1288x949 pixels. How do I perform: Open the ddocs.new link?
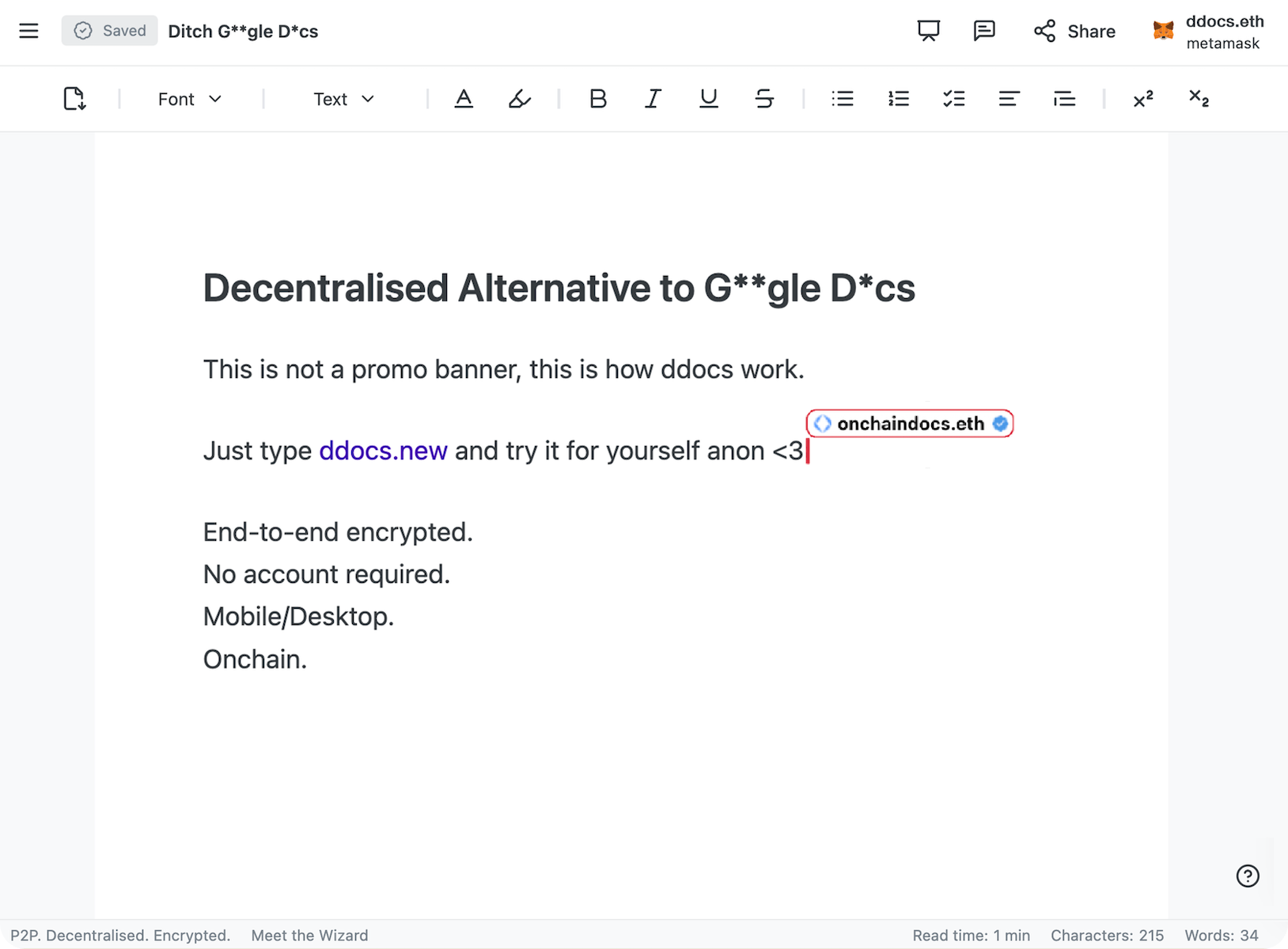pos(383,451)
